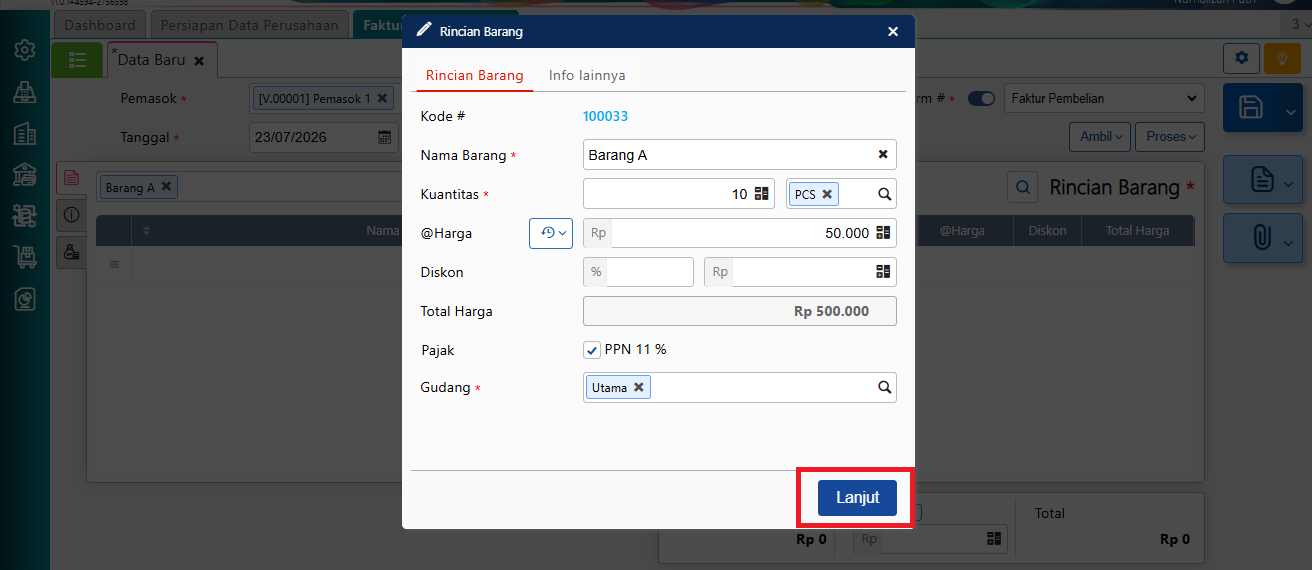Viewport: 1312px width, 570px height.
Task: Click row drag handle in items table
Action: (x=114, y=264)
